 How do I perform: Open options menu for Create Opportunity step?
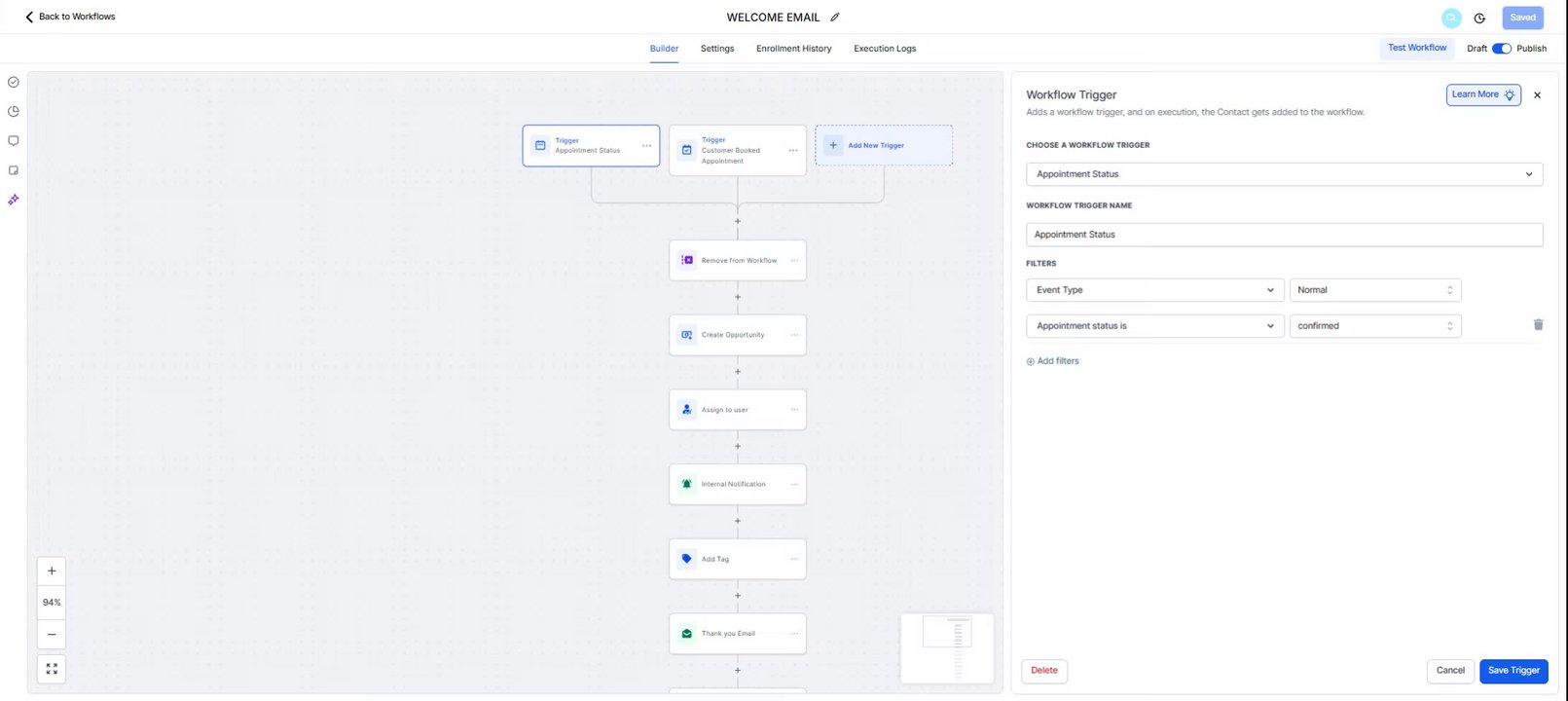[794, 335]
